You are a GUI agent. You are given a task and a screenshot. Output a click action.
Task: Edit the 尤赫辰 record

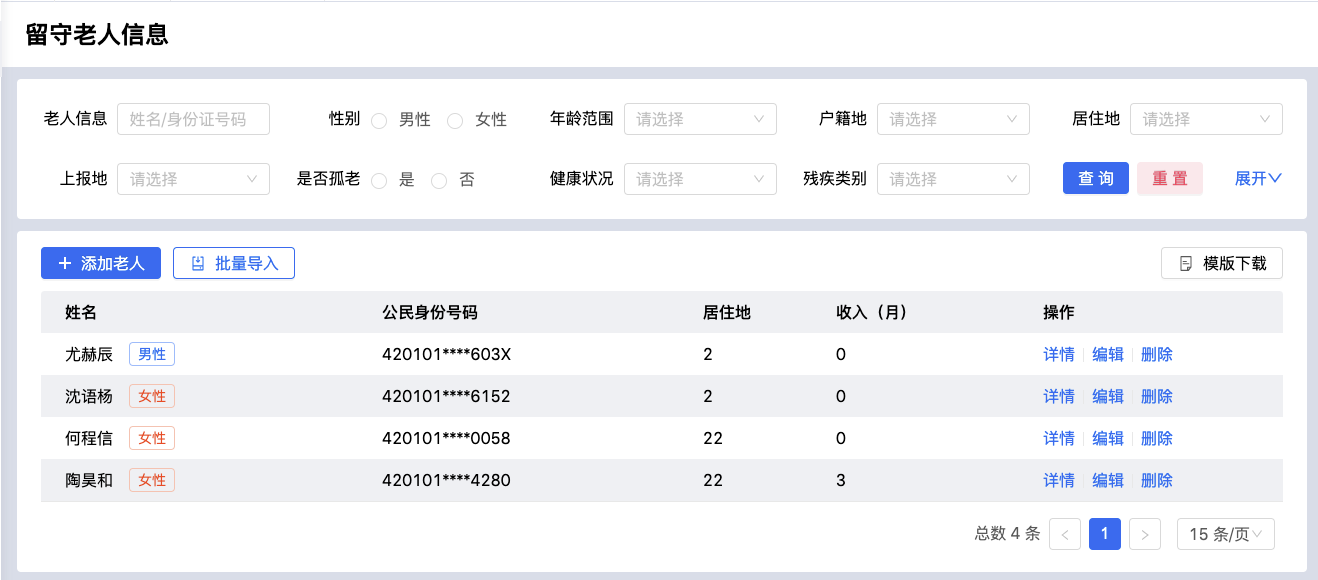(1108, 354)
